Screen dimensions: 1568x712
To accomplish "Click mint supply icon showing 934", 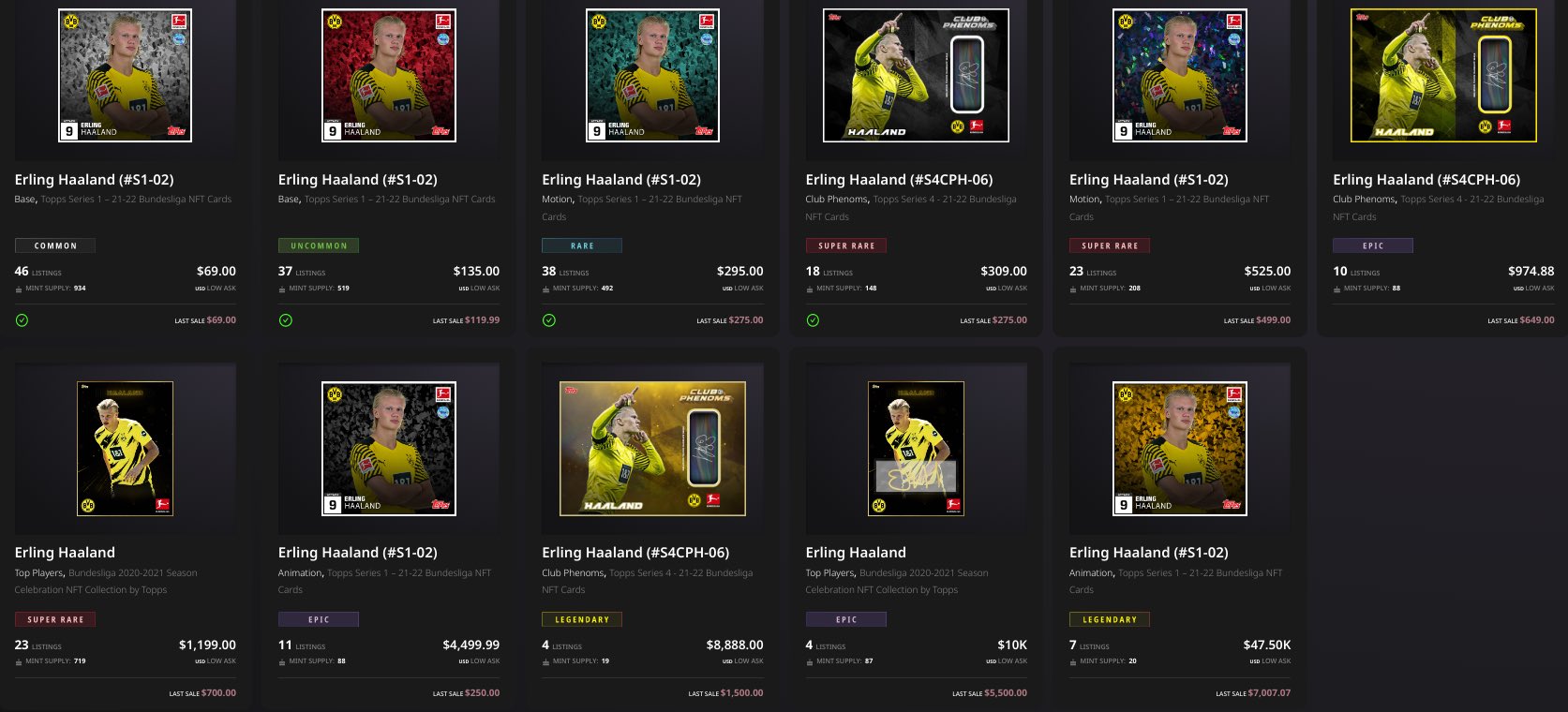I will pos(19,289).
